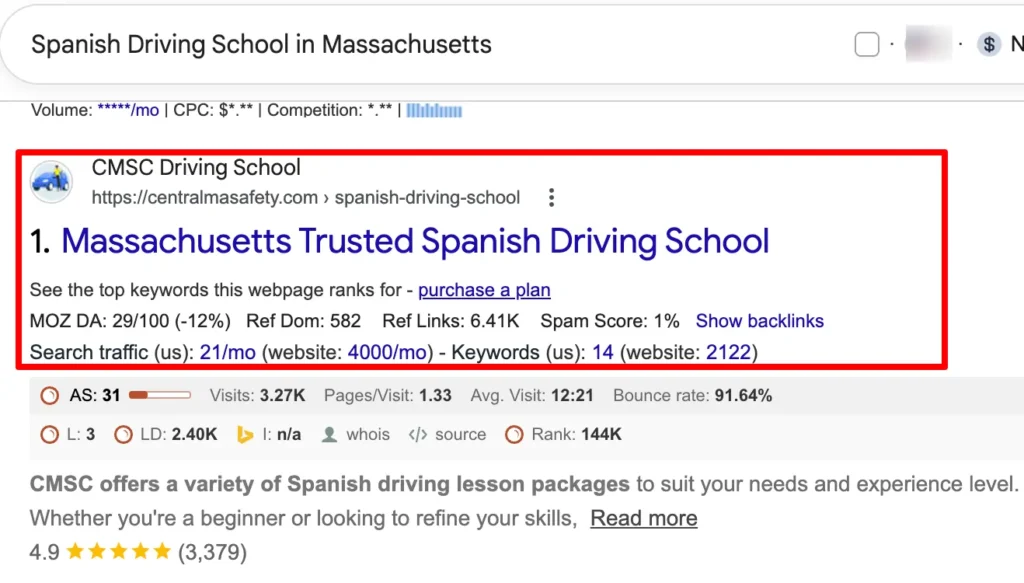The height and width of the screenshot is (583, 1024).
Task: Click the Bing index icon next to I: n/a
Action: pyautogui.click(x=245, y=435)
